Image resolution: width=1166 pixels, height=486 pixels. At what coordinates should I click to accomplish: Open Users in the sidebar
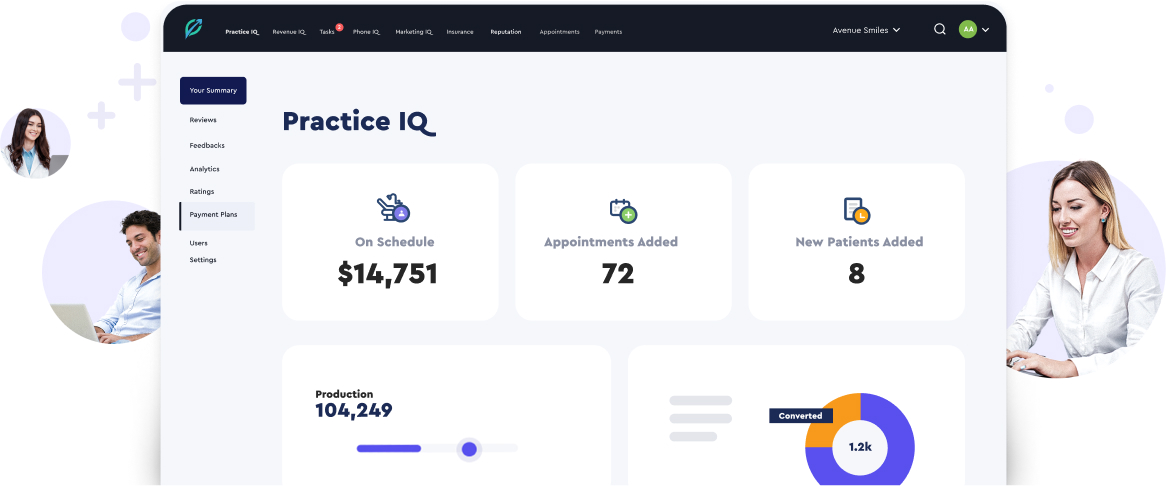(x=199, y=243)
